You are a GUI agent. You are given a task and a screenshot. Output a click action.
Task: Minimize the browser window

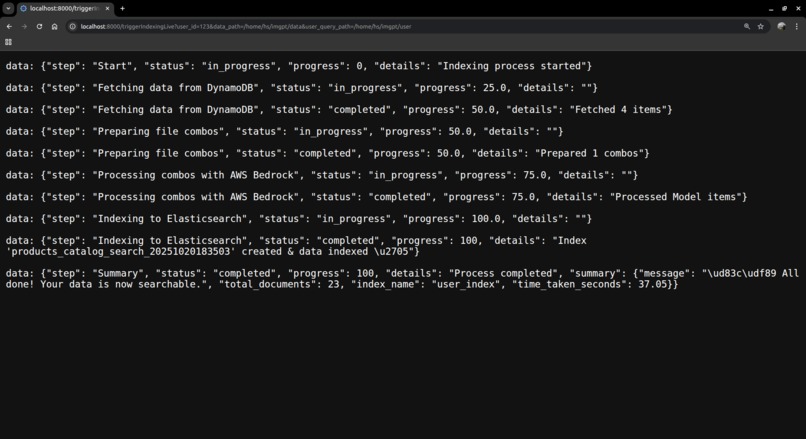(771, 9)
